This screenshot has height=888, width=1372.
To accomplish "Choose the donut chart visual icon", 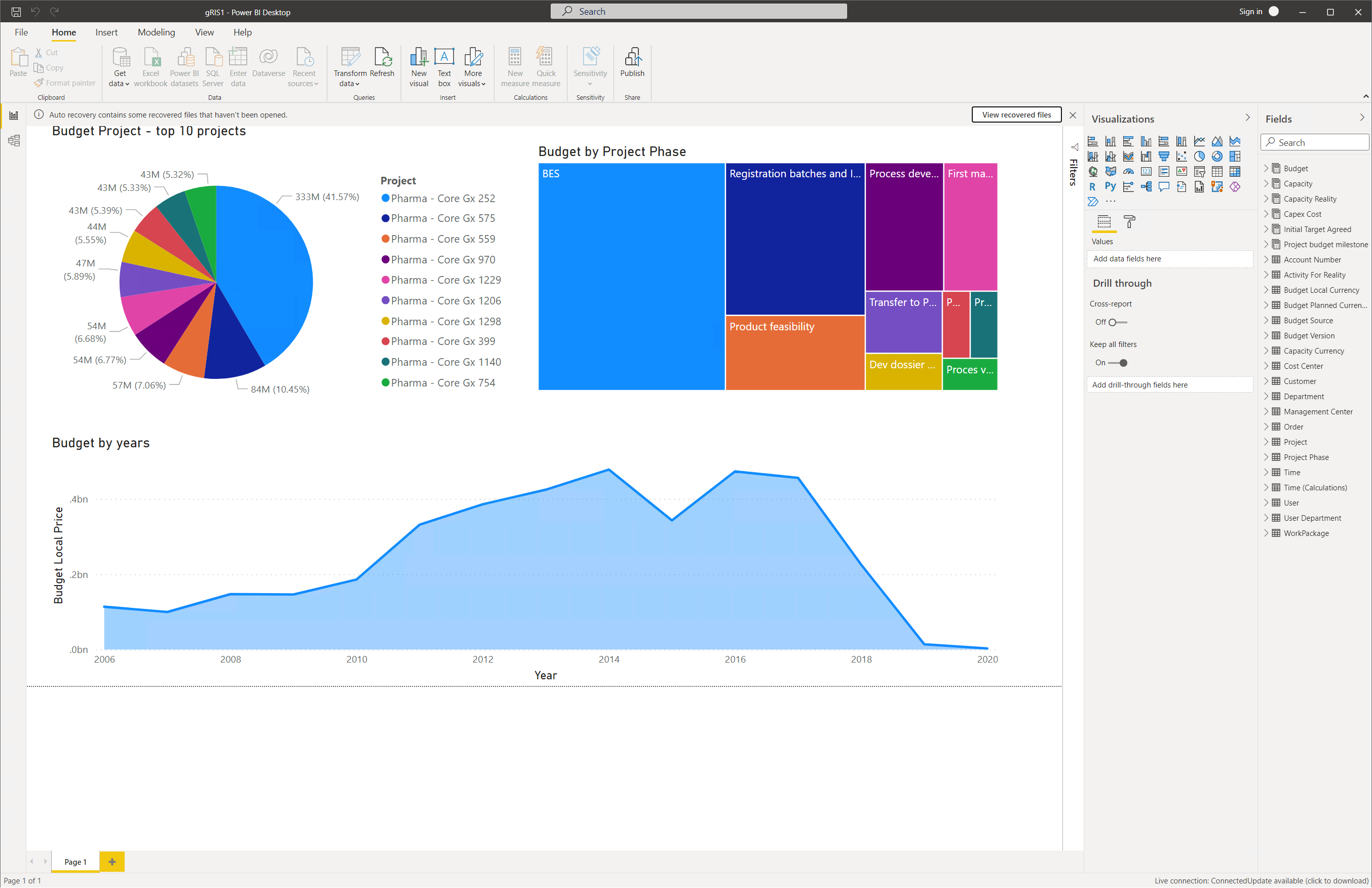I will coord(1217,156).
